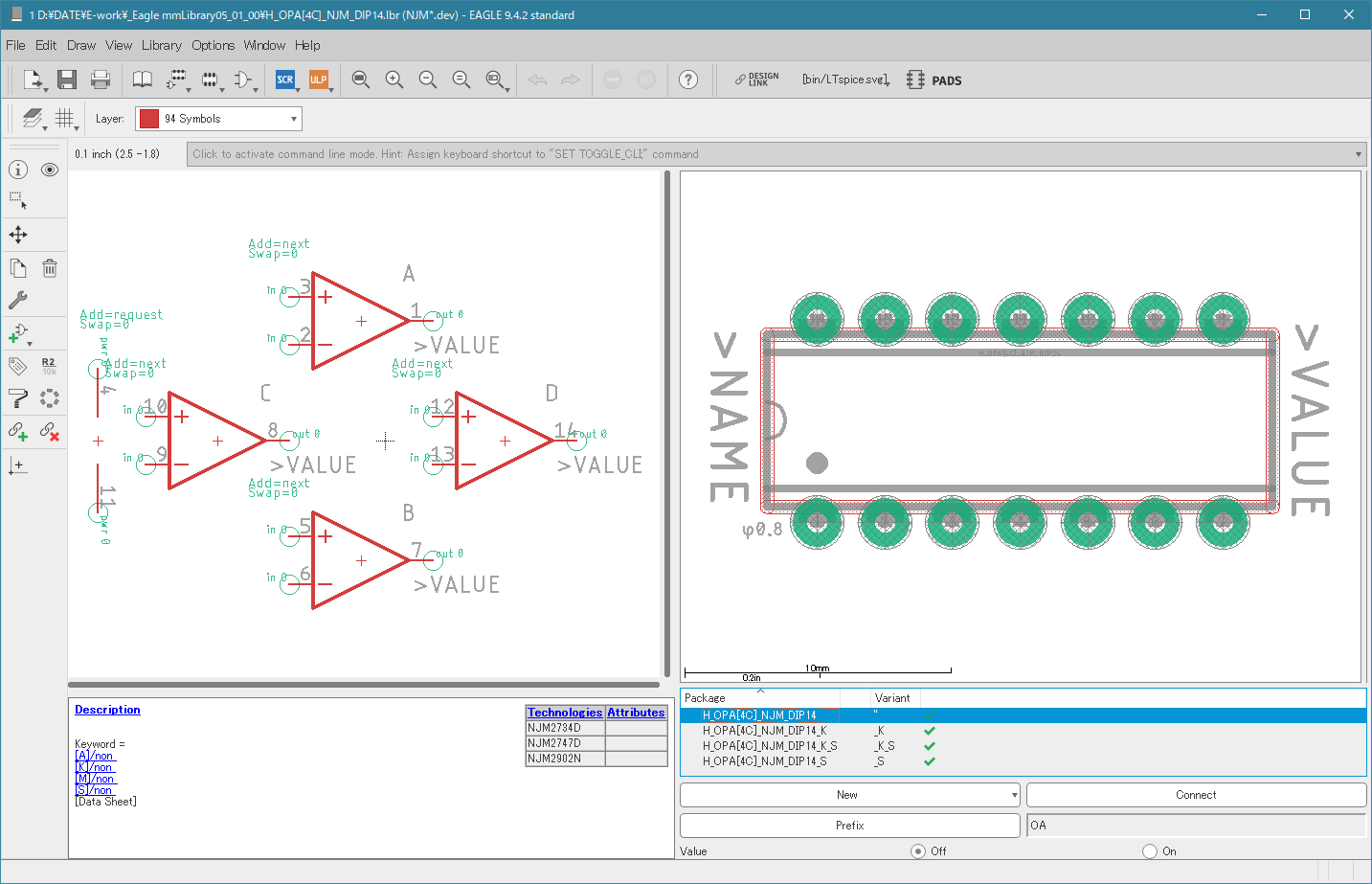Select the Move tool with four arrows
1372x884 pixels.
click(18, 235)
